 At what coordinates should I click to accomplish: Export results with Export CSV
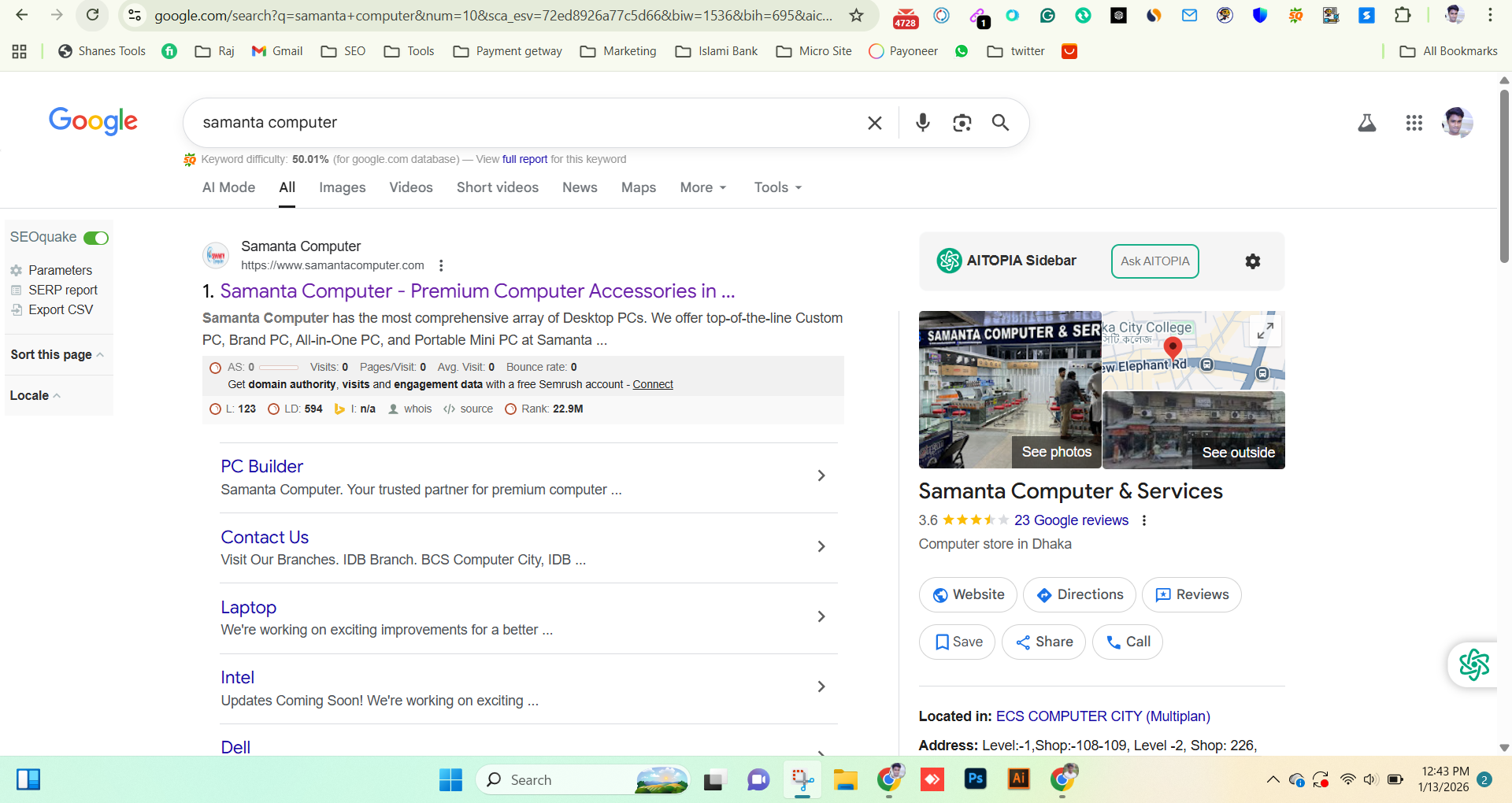point(61,310)
